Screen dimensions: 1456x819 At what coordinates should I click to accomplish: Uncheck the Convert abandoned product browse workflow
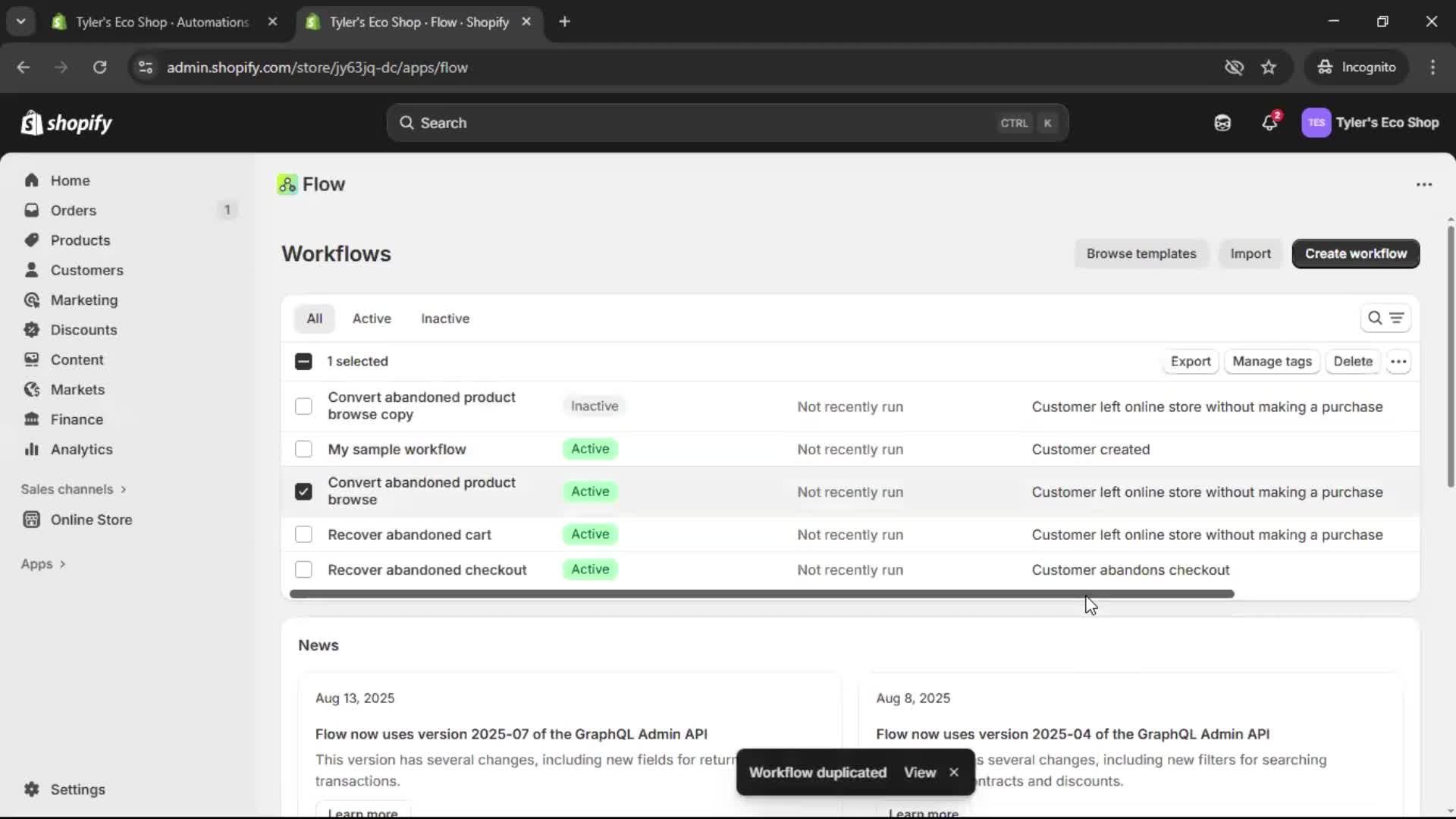tap(303, 491)
